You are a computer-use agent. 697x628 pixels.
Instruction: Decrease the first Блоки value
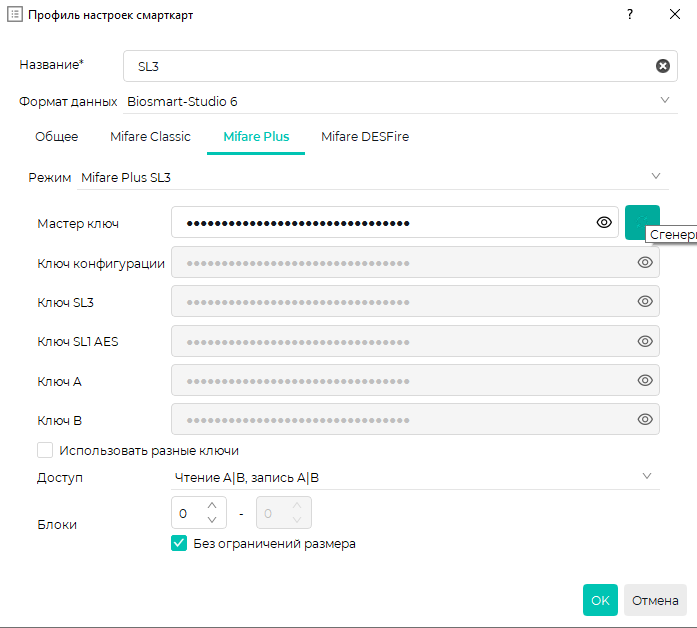pos(212,520)
